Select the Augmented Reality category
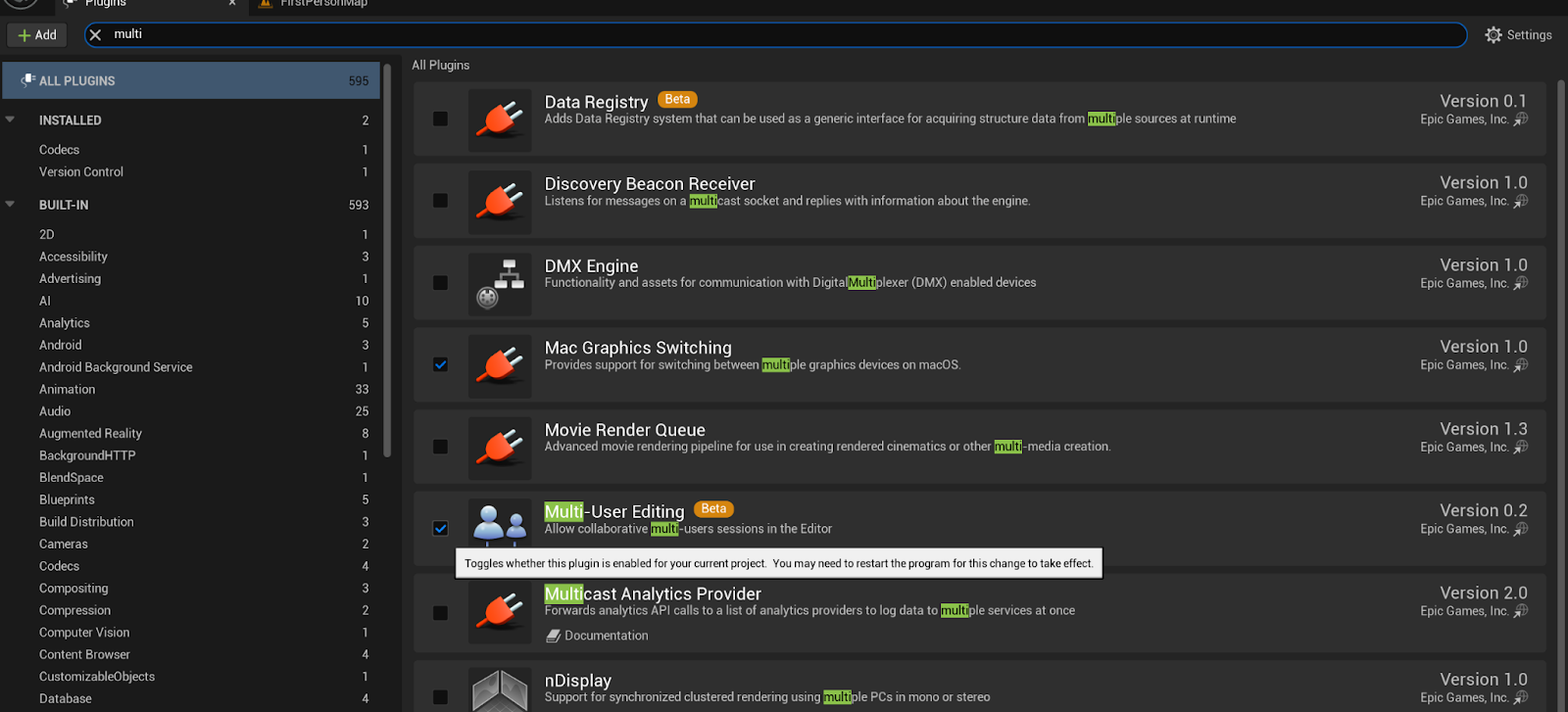Image resolution: width=1568 pixels, height=712 pixels. (191, 433)
